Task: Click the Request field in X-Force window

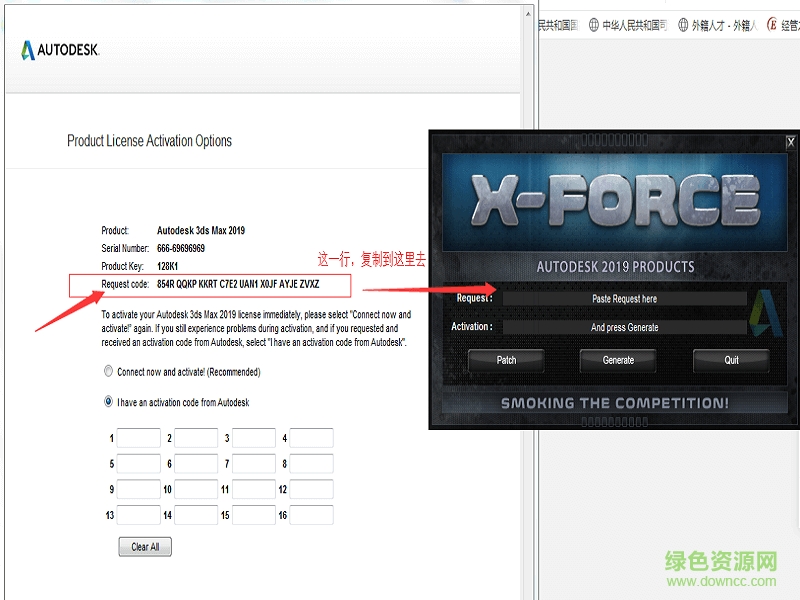Action: (624, 298)
